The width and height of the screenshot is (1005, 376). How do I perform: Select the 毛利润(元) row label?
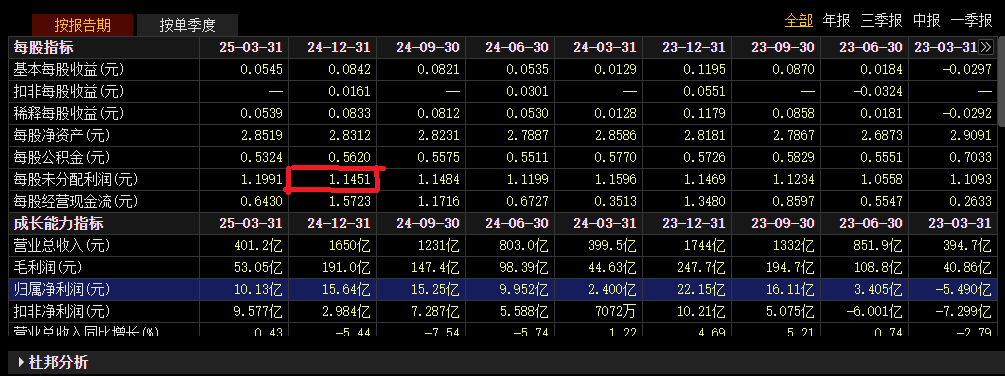tap(48, 267)
